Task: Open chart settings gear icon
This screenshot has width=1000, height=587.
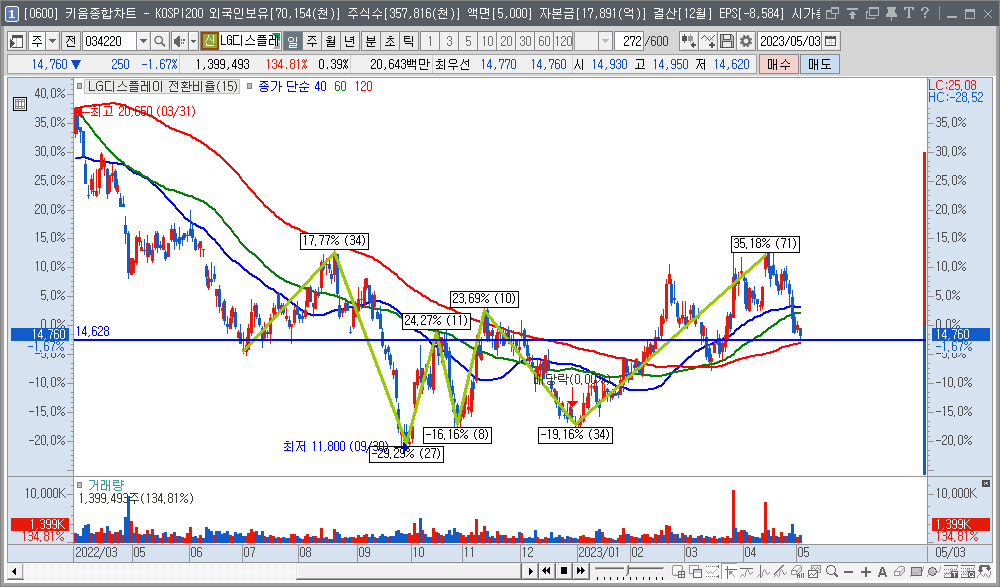Action: coord(746,41)
